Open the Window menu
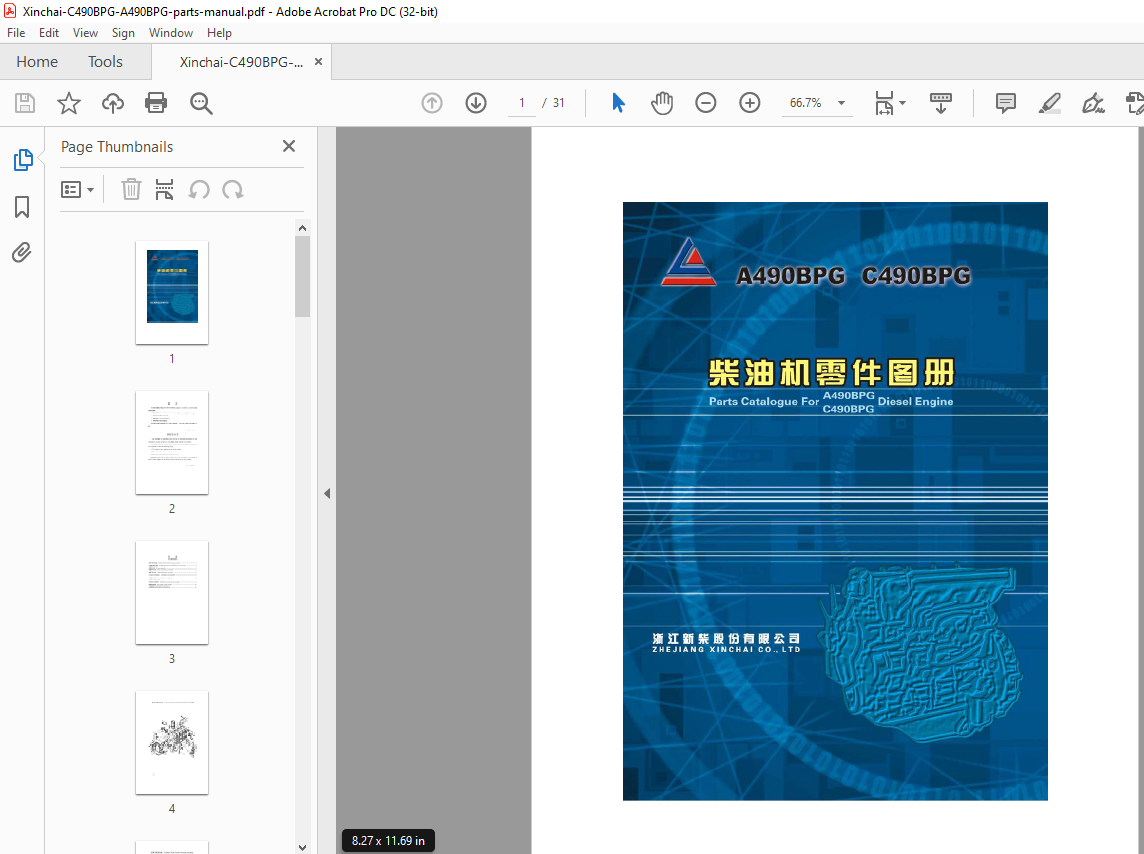Screen dimensions: 1144x854 171,33
